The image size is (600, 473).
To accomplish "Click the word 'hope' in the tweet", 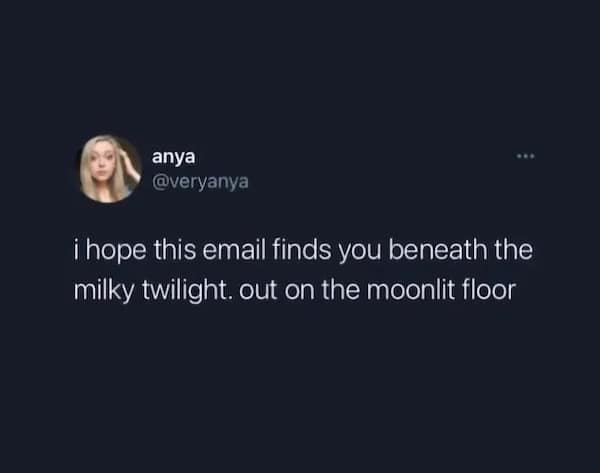I will point(116,251).
